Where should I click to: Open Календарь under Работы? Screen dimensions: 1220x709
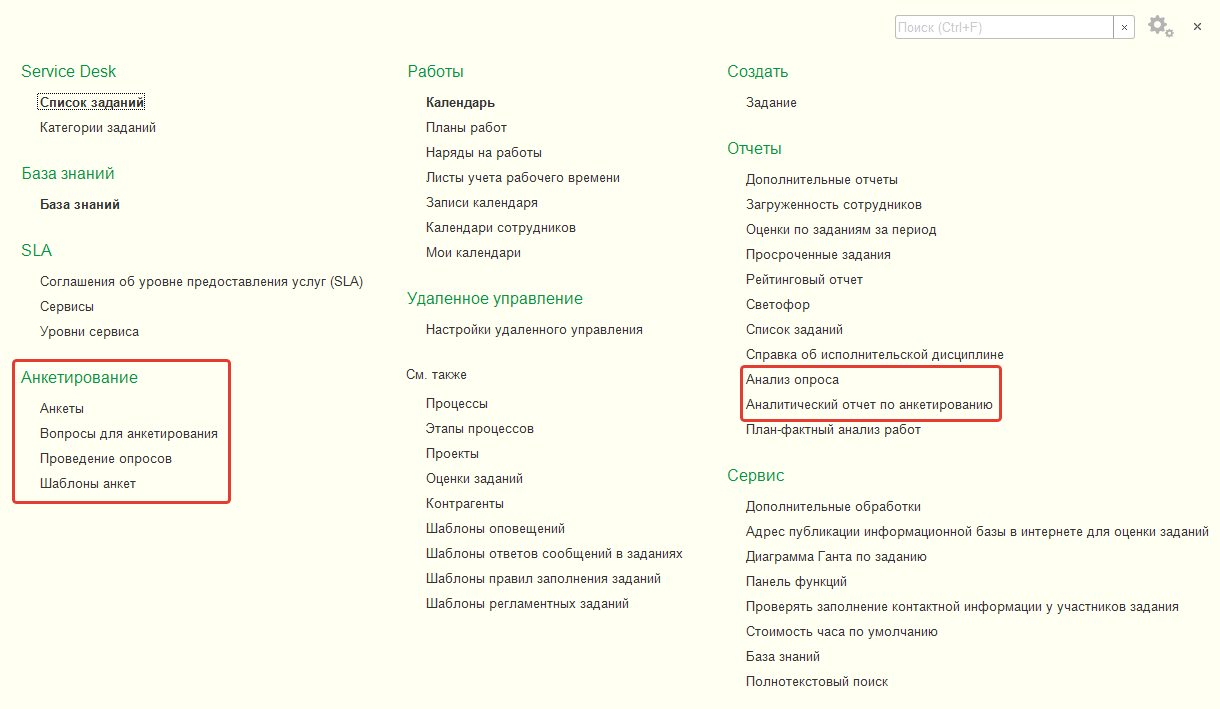click(460, 102)
